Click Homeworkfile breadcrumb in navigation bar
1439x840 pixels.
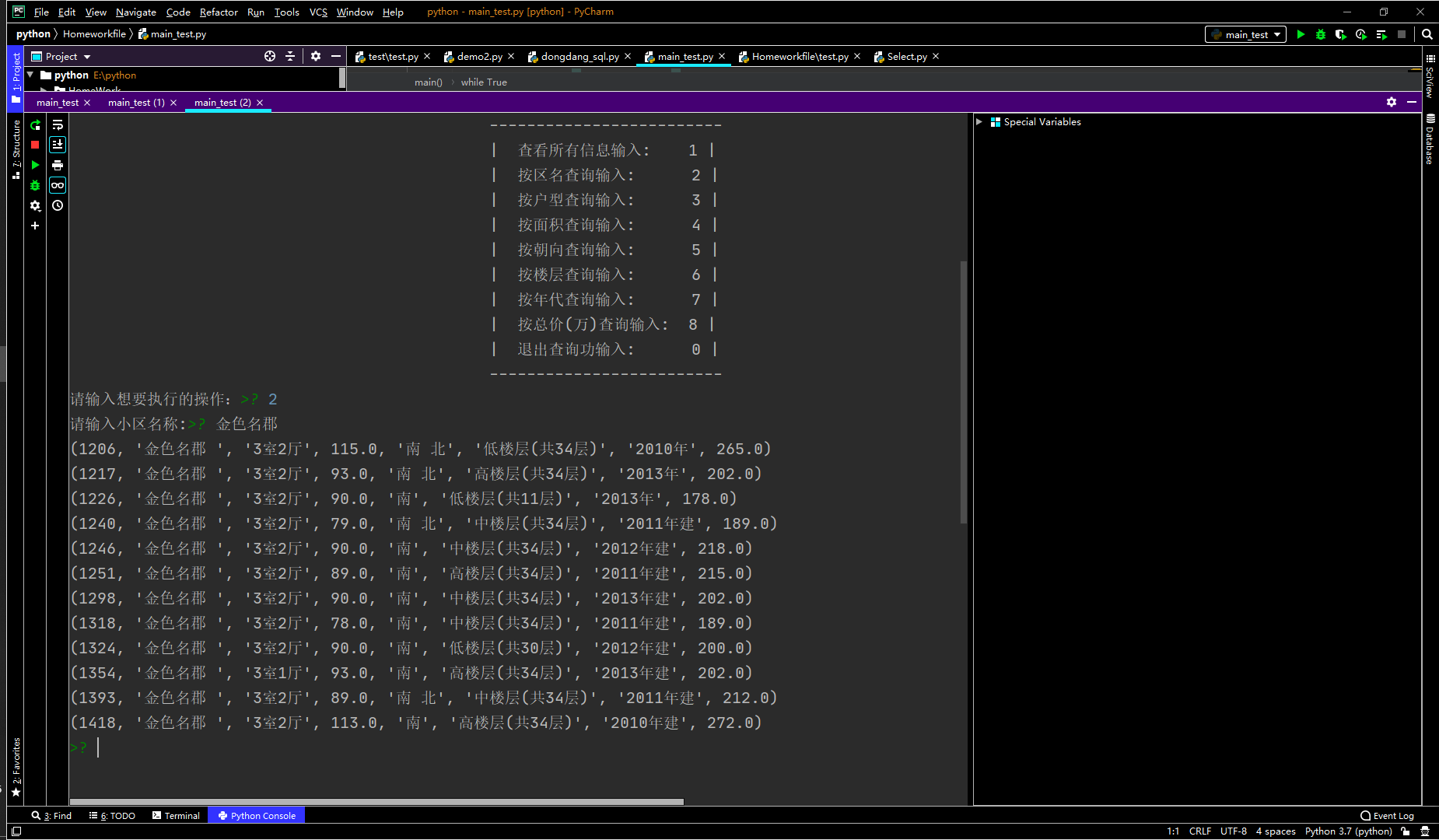click(94, 33)
